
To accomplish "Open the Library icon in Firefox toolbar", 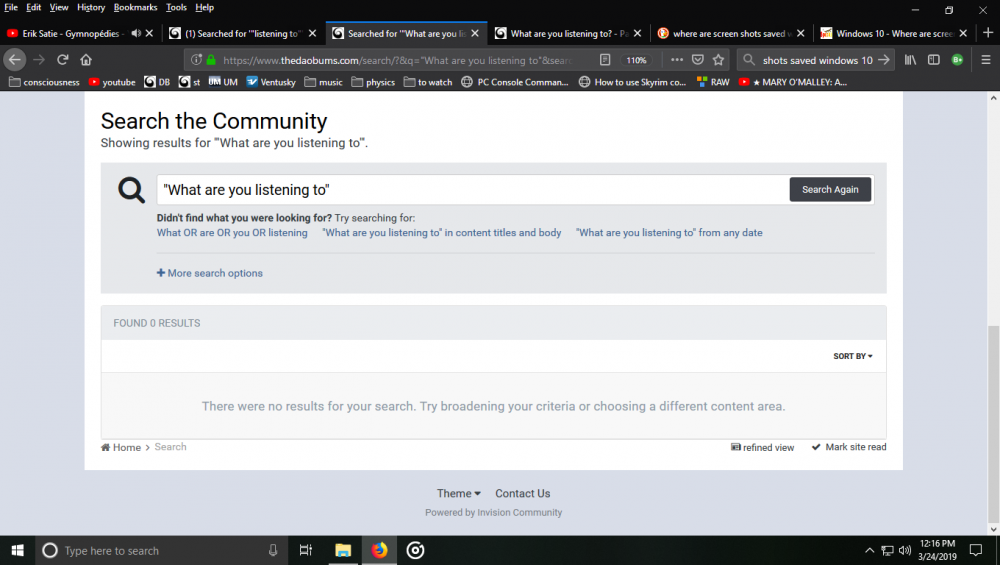I will (910, 60).
